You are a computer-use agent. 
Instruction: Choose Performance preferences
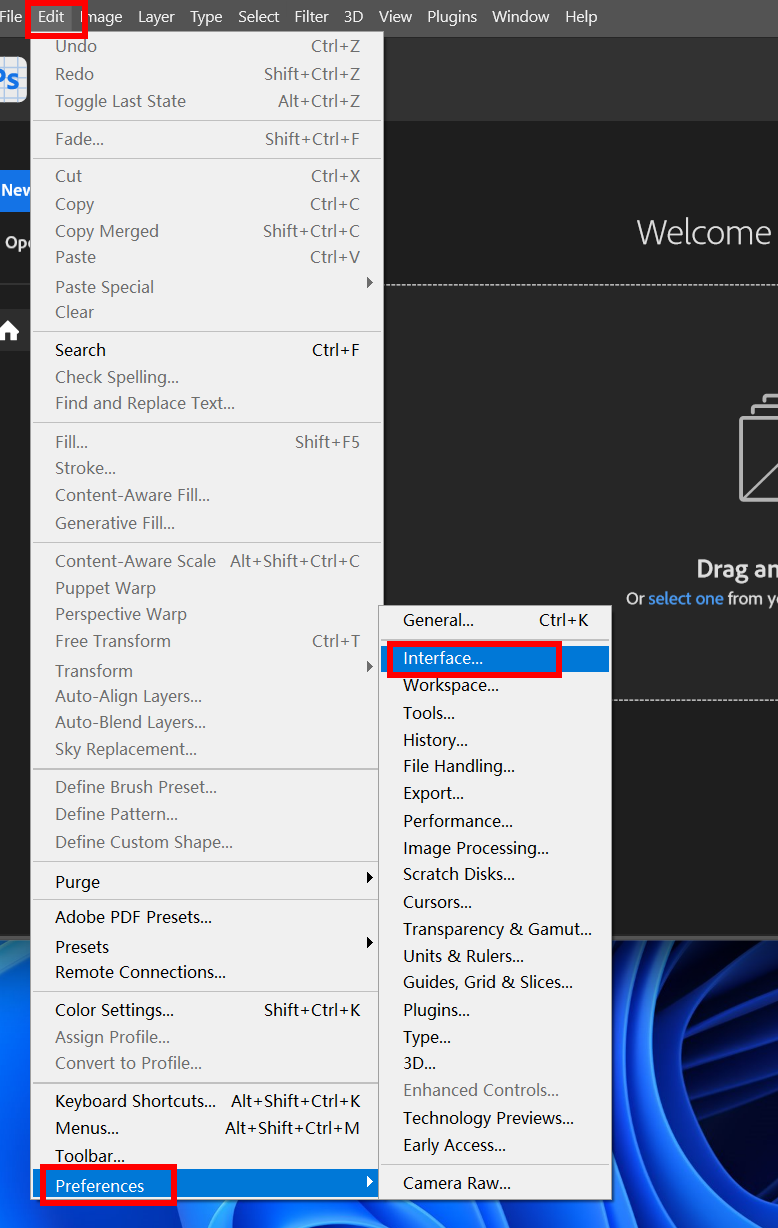pos(457,821)
